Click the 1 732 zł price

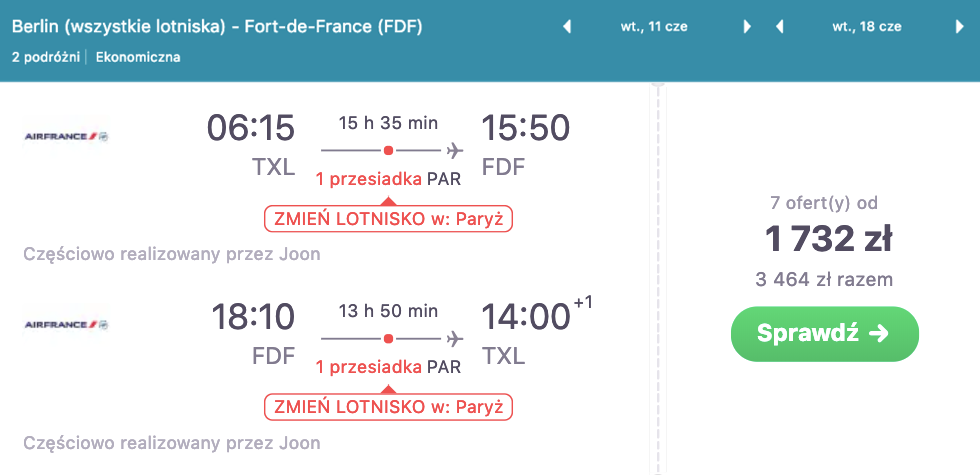[829, 240]
